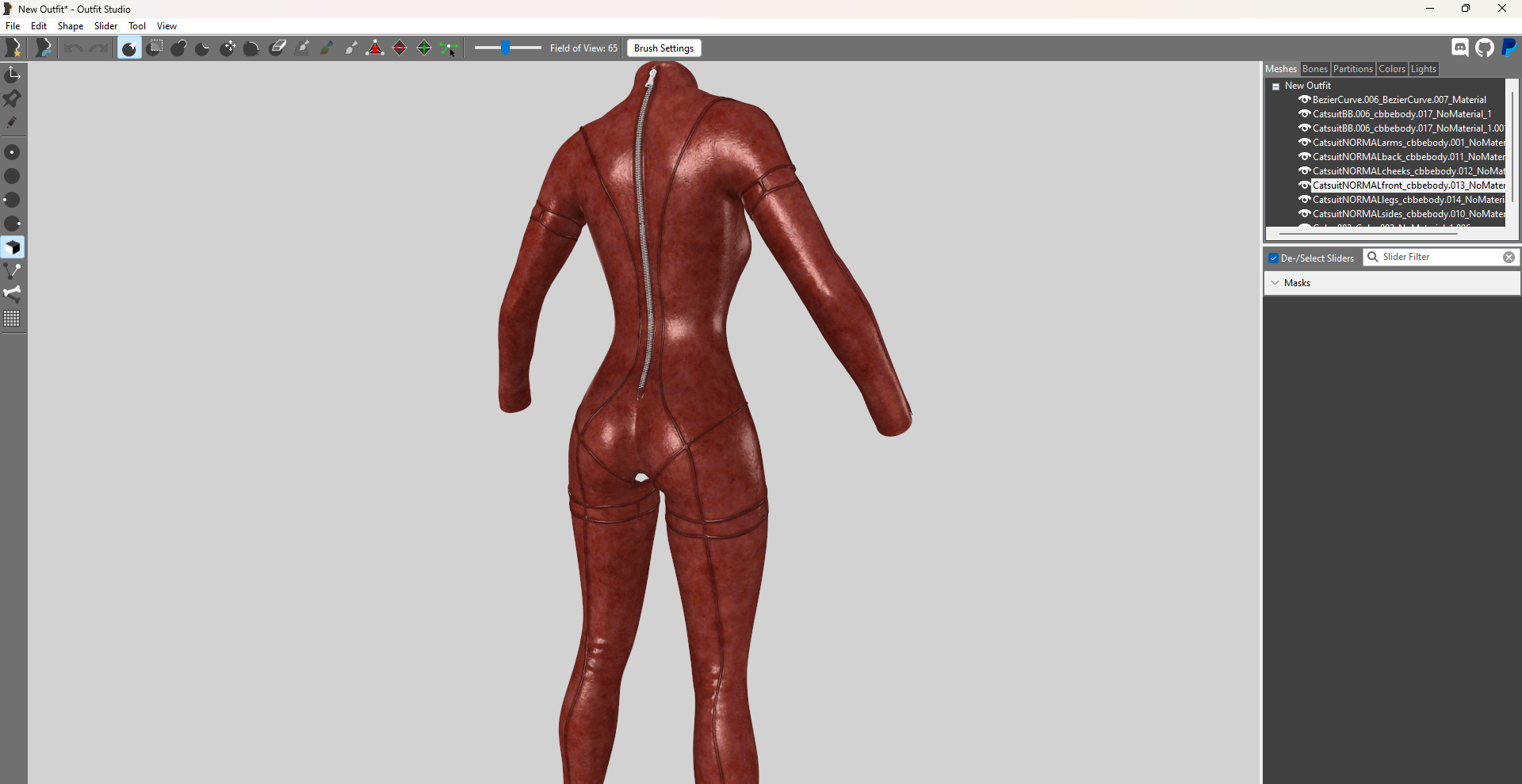Open the Slider menu

[x=105, y=26]
